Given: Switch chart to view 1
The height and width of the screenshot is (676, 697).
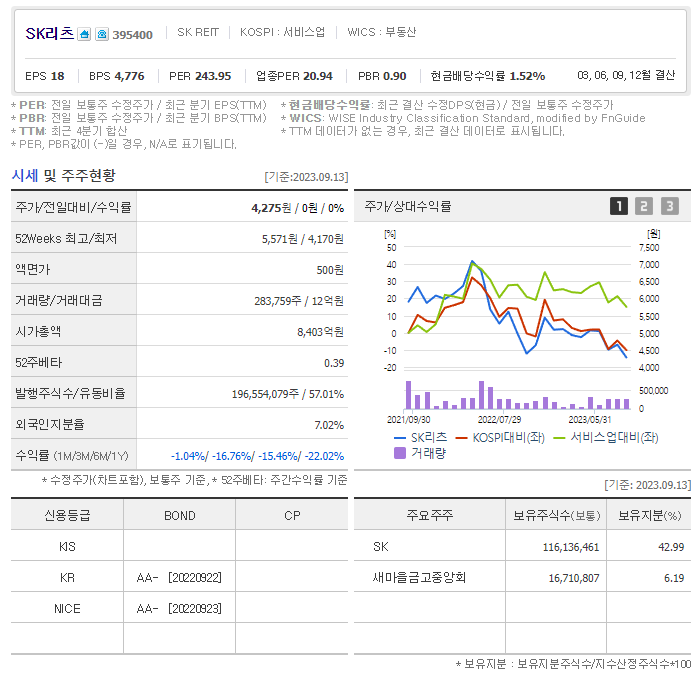Looking at the screenshot, I should coord(619,206).
